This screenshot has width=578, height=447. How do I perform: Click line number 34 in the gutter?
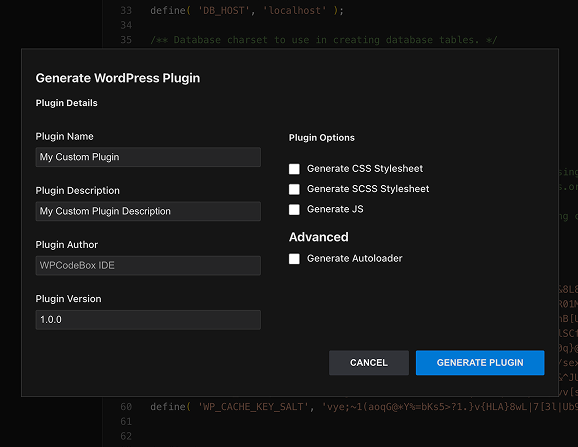point(126,25)
